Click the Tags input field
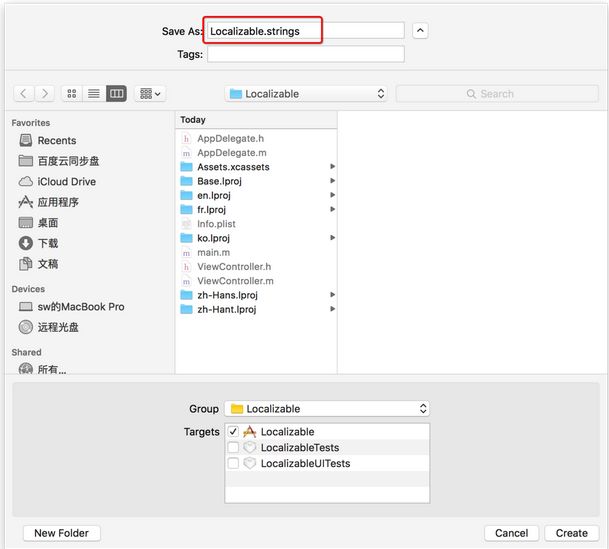 (306, 54)
